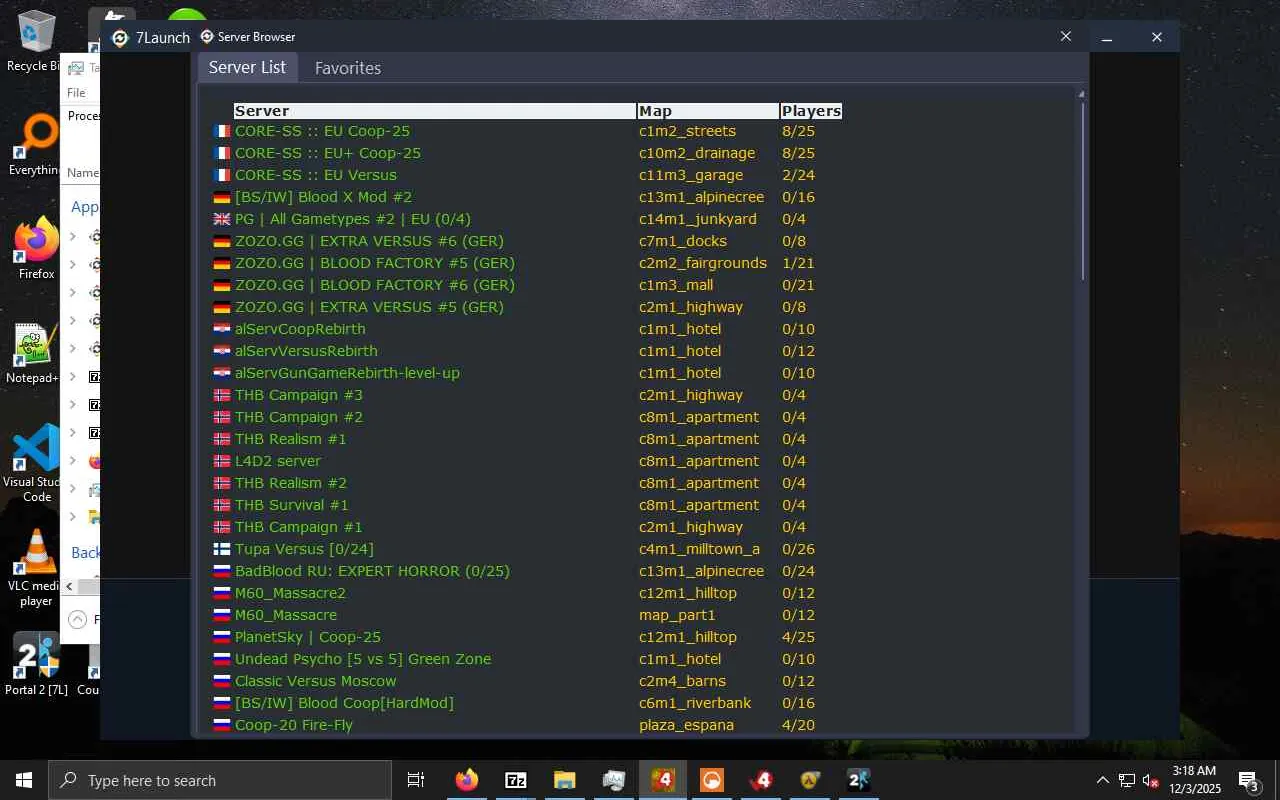Click the German flag beside [BS/IW] Blood X Mod #2
This screenshot has height=800, width=1280.
tap(222, 197)
